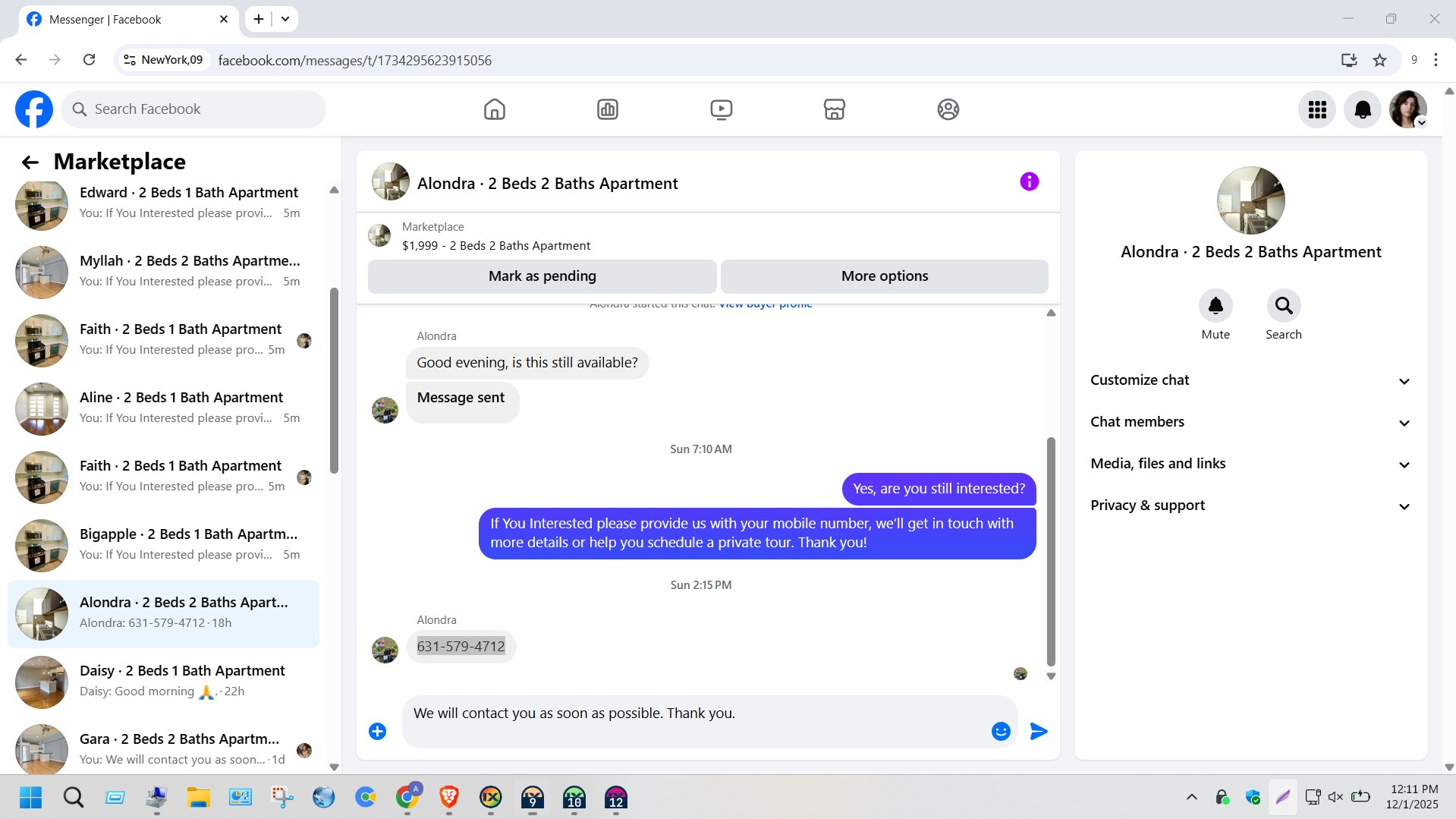Click the taskbar clock showing 12:11 PM

coord(1414,797)
